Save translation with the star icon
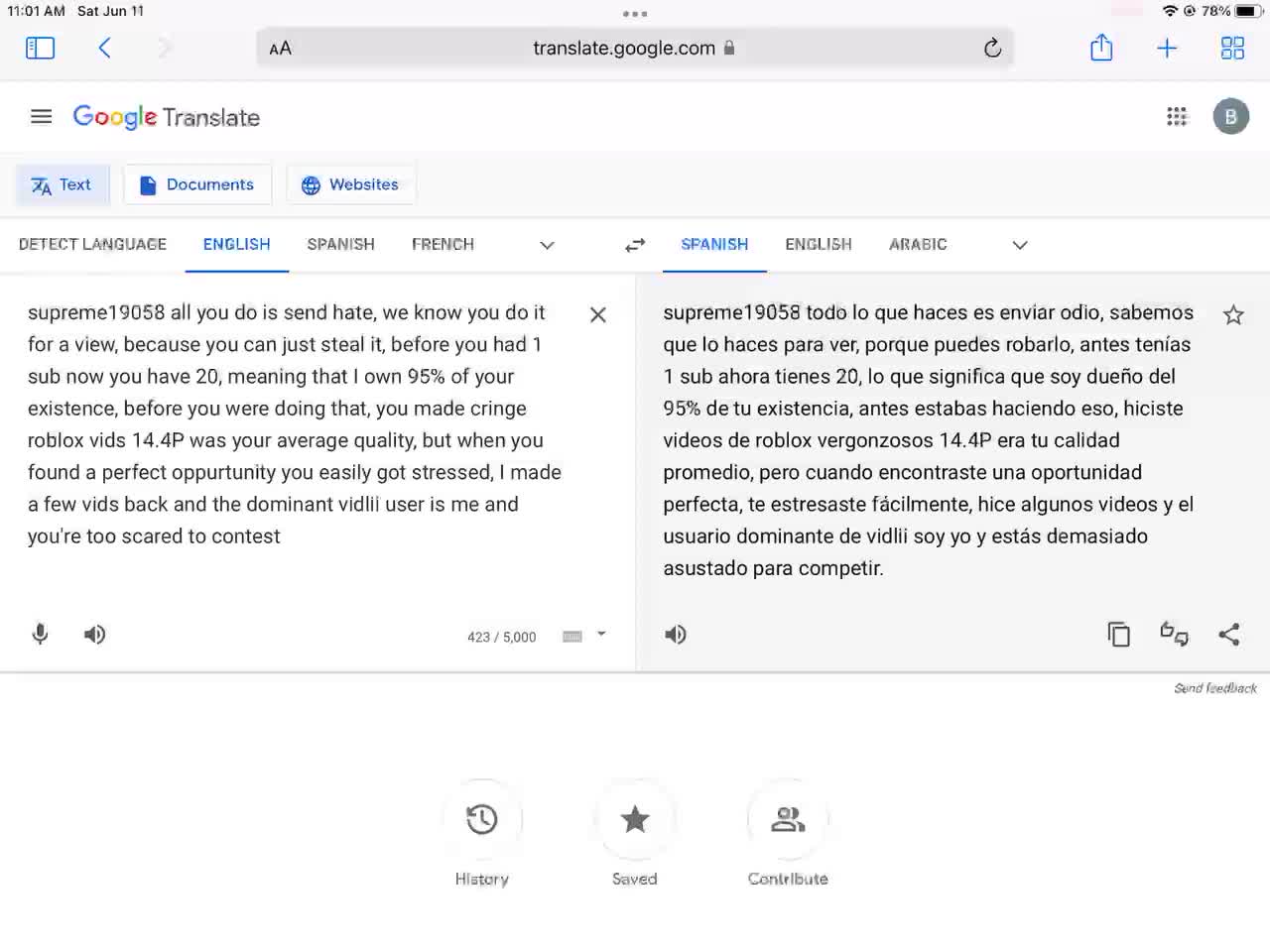Screen dimensions: 1270x952 pyautogui.click(x=1233, y=315)
